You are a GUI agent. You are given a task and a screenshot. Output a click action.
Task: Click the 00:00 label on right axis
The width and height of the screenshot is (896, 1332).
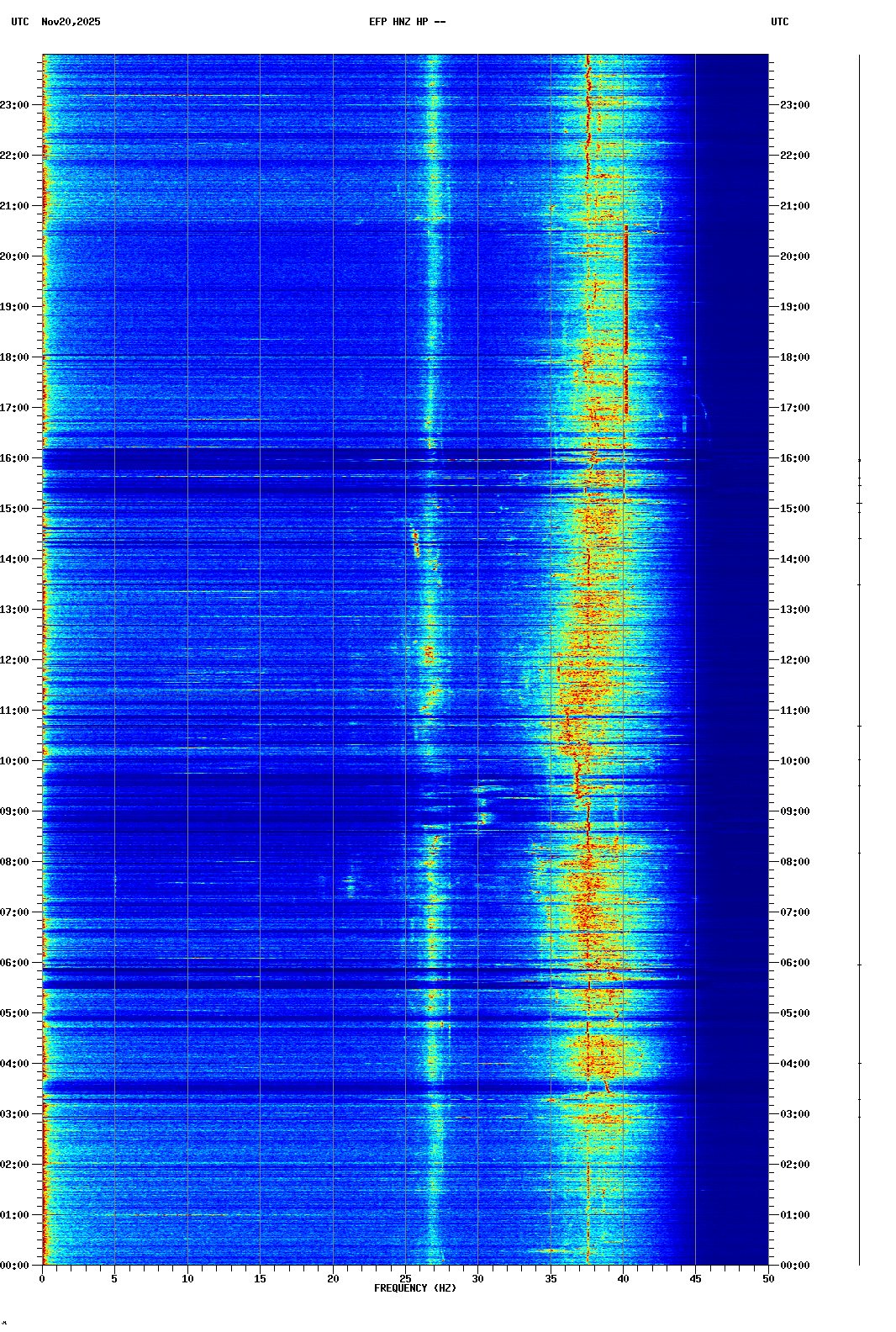[x=794, y=1266]
